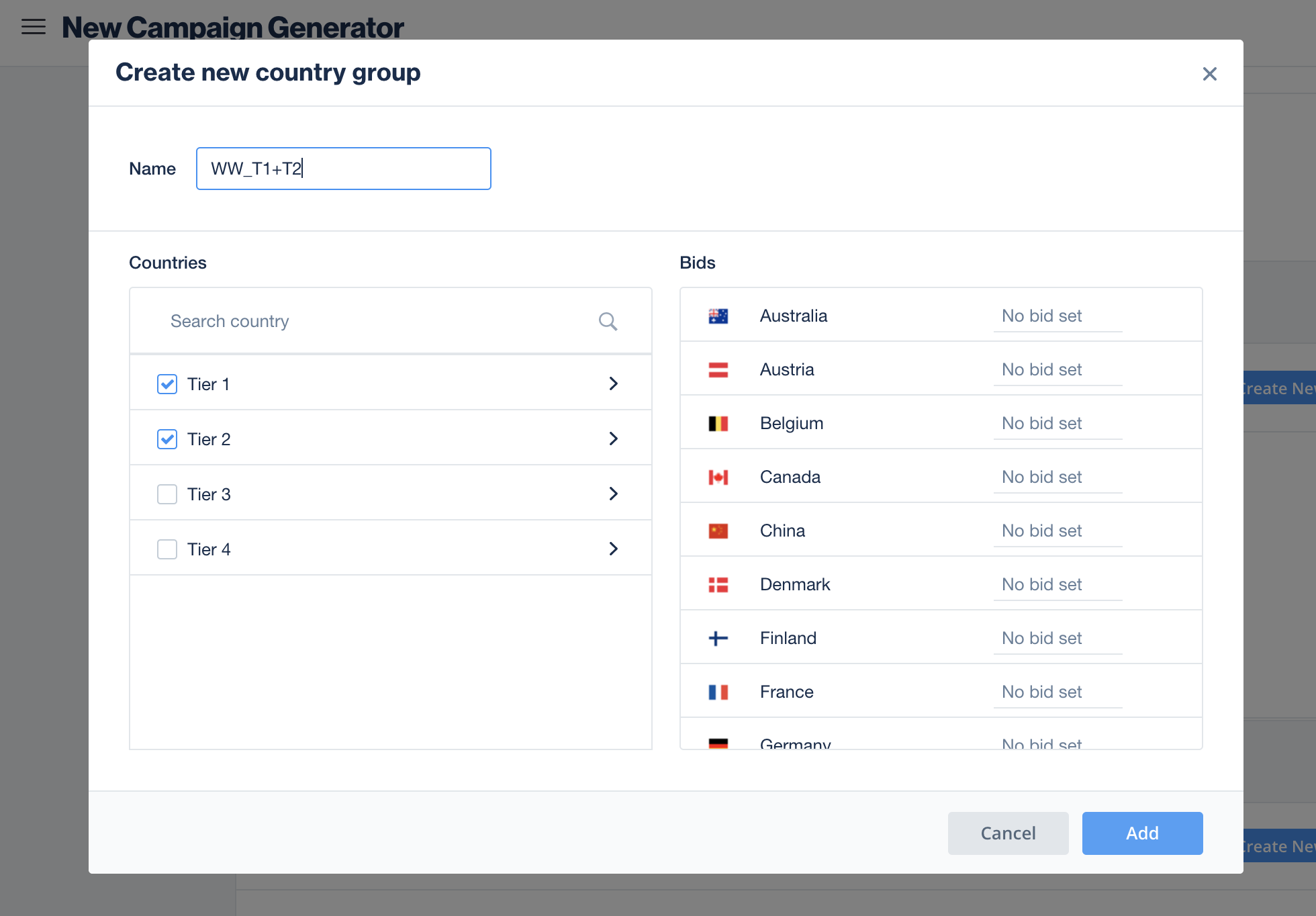Click the Canada flag icon
The image size is (1316, 916).
(x=718, y=477)
